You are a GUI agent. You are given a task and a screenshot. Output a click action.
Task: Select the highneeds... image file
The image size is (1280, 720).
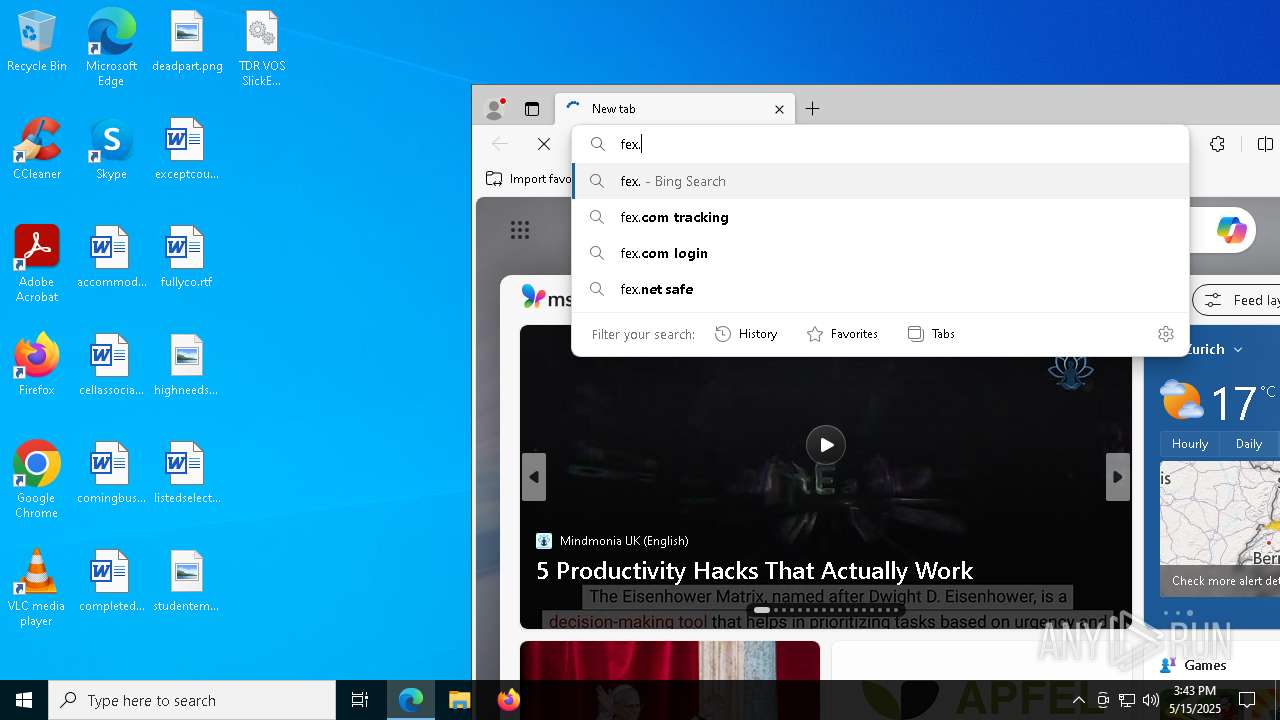(x=187, y=366)
